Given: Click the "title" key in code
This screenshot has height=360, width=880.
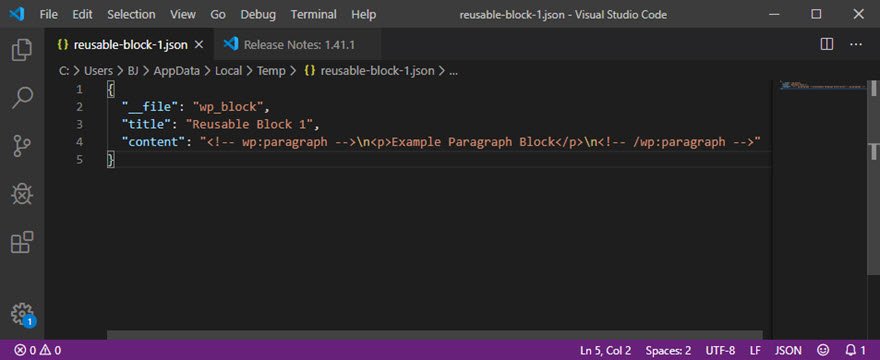Looking at the screenshot, I should [x=146, y=124].
